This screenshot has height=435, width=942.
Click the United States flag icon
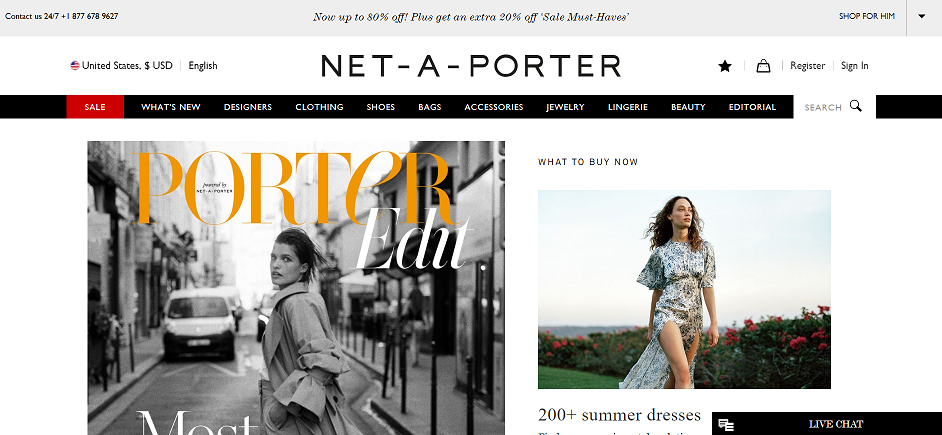tap(74, 65)
